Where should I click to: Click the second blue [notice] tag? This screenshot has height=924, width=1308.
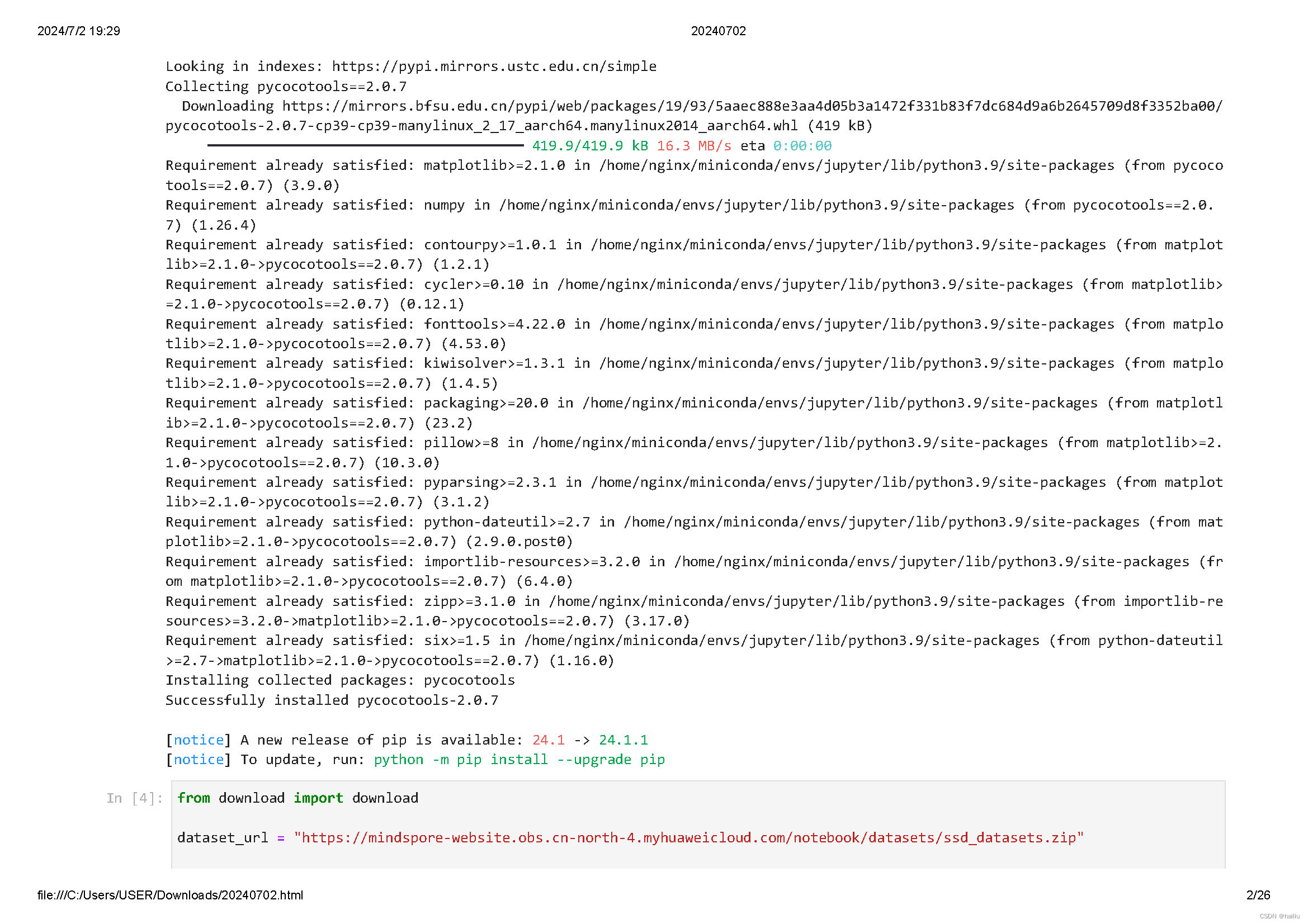[199, 760]
